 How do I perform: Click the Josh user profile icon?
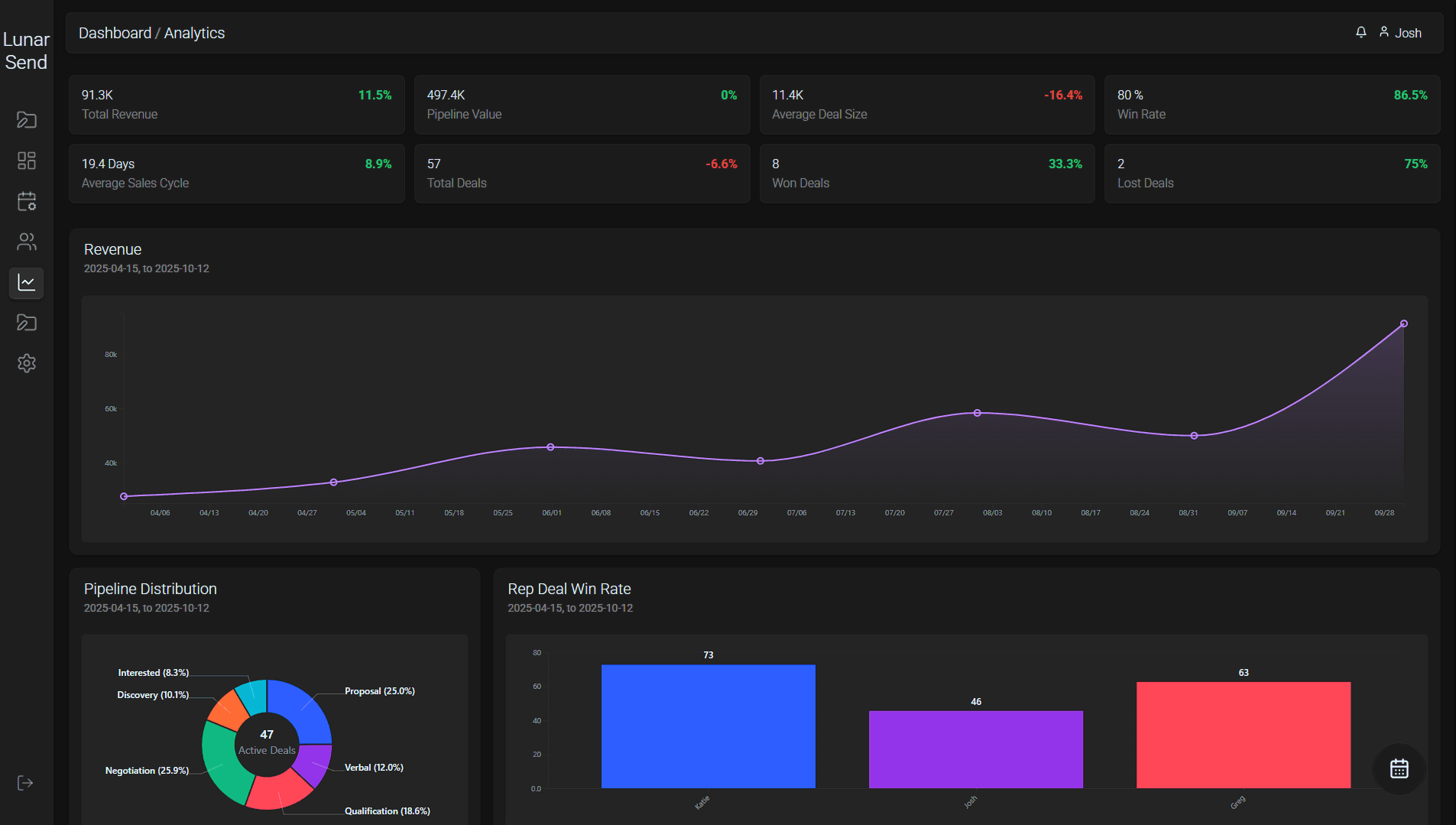[x=1384, y=32]
